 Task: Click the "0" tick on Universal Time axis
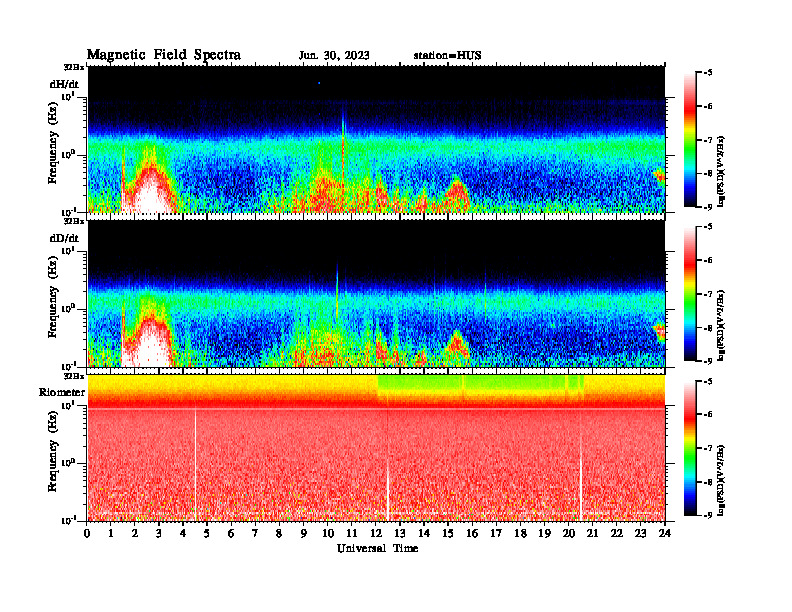[x=87, y=534]
